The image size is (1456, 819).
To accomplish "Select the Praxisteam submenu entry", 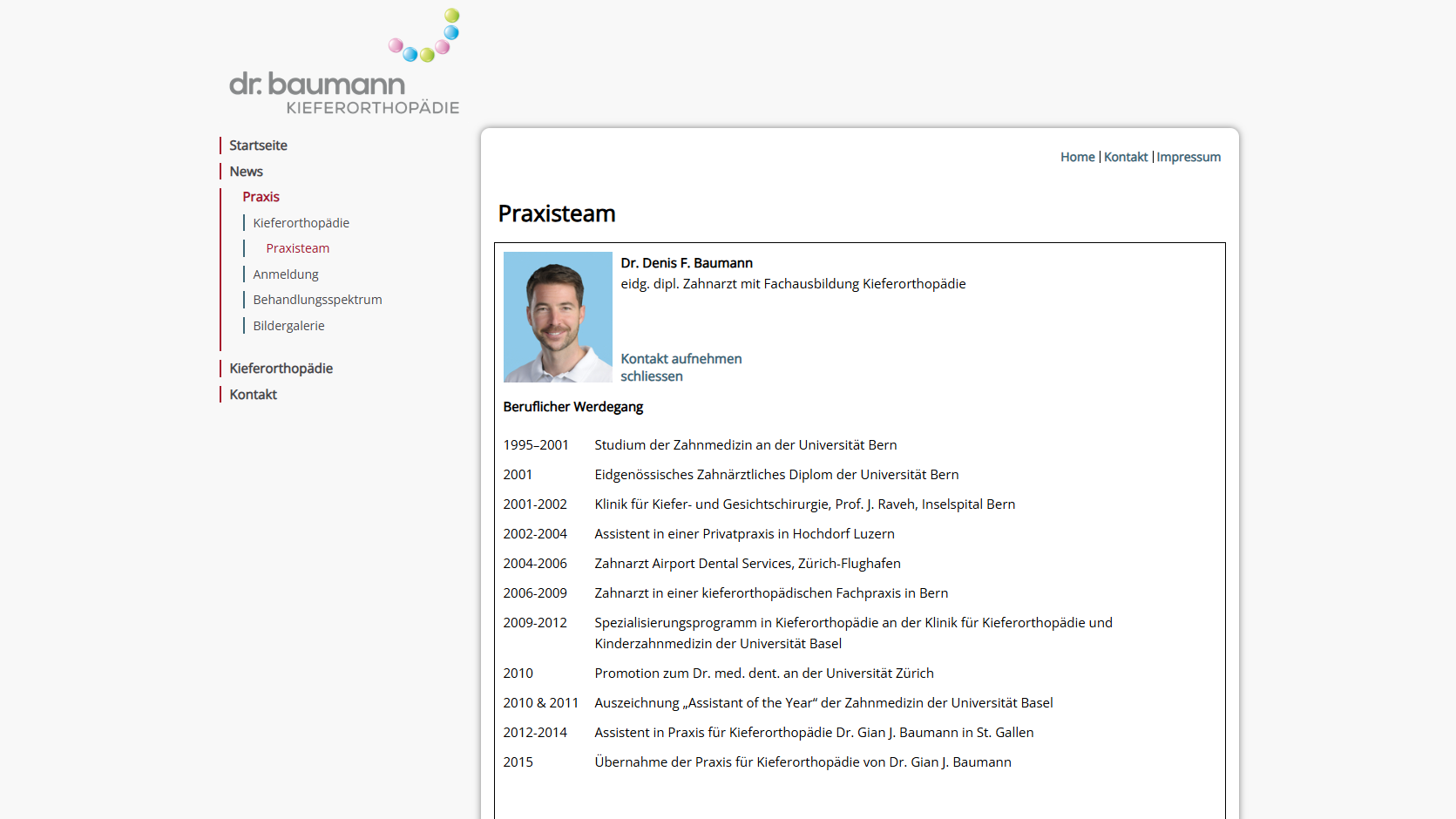I will point(297,248).
